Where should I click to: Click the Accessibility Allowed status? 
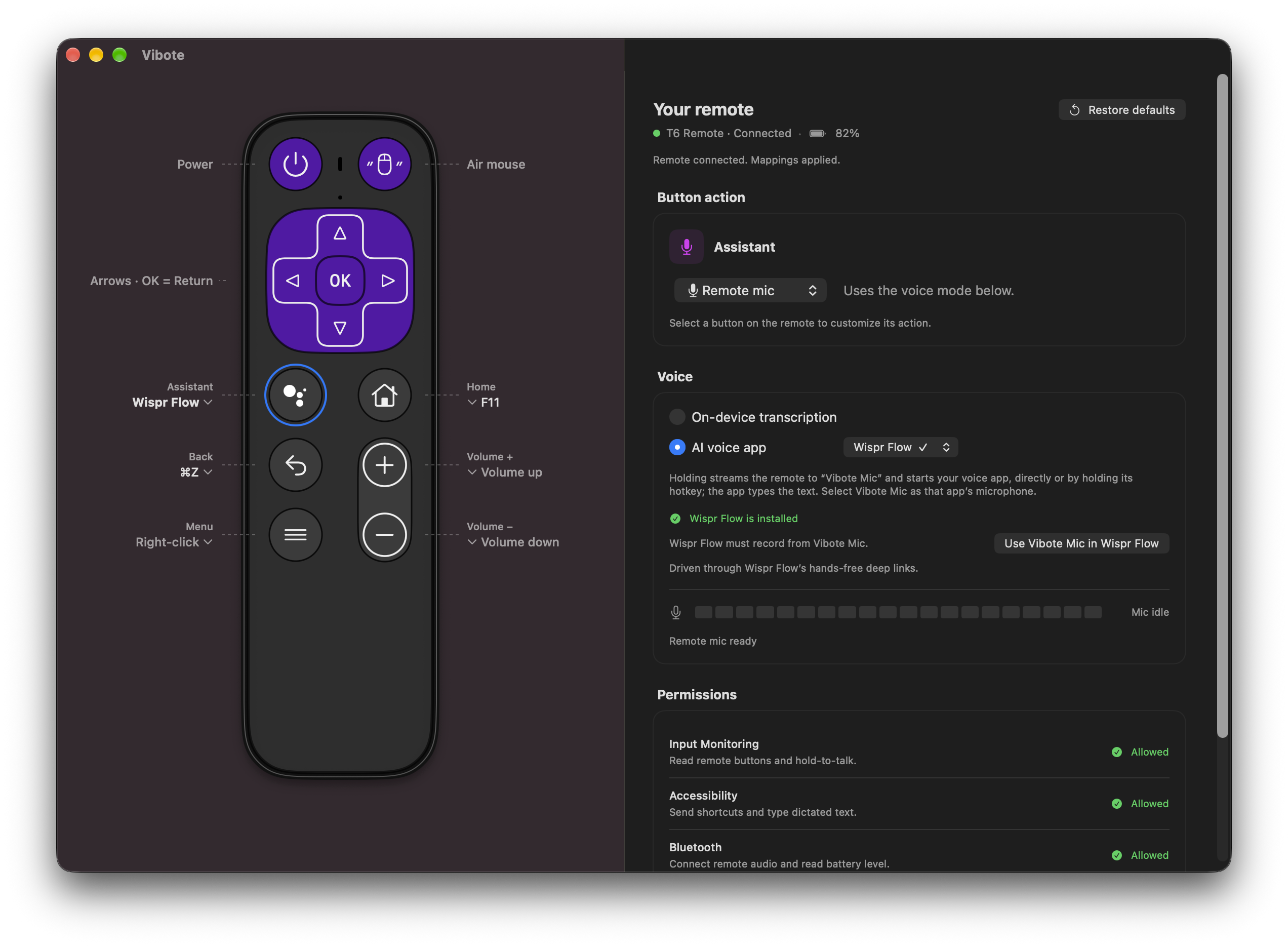(1140, 804)
